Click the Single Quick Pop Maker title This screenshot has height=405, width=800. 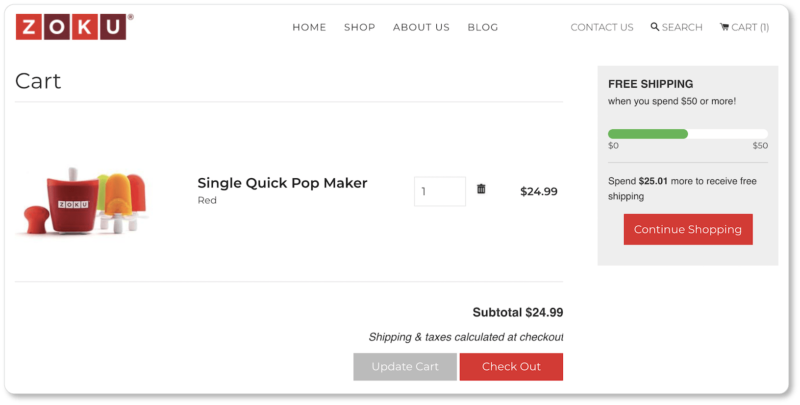(x=282, y=183)
